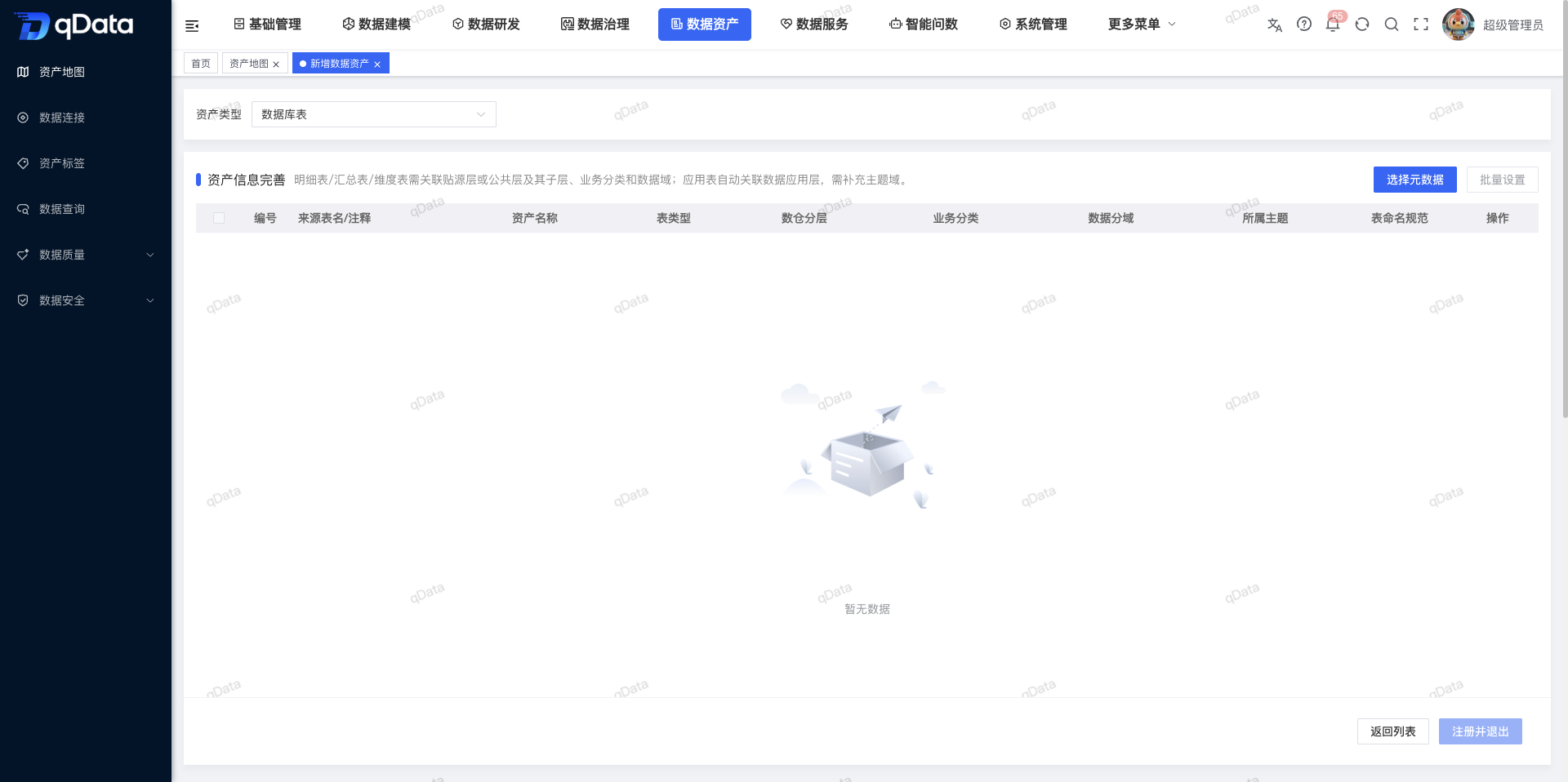Image resolution: width=1568 pixels, height=782 pixels.
Task: Click the 资产名称 column header
Action: click(535, 218)
